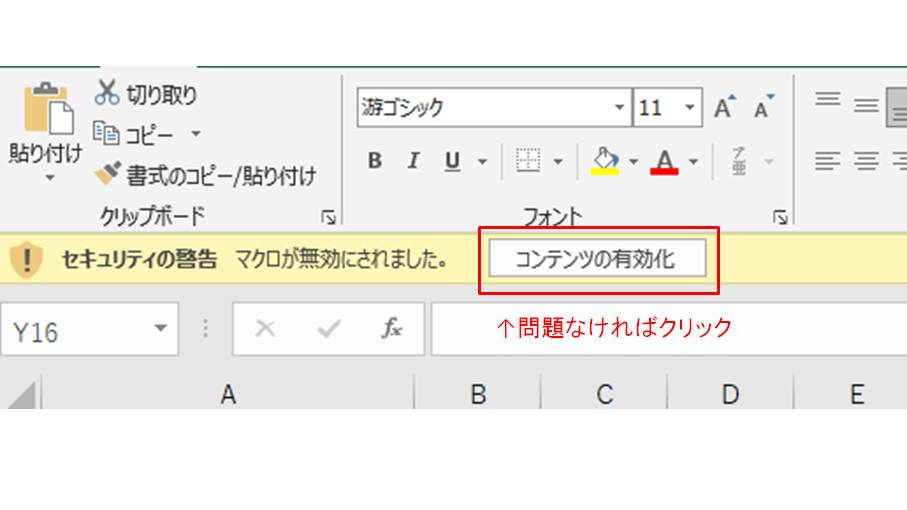Screen dimensions: 907x510
Task: Select column B header
Action: [478, 393]
